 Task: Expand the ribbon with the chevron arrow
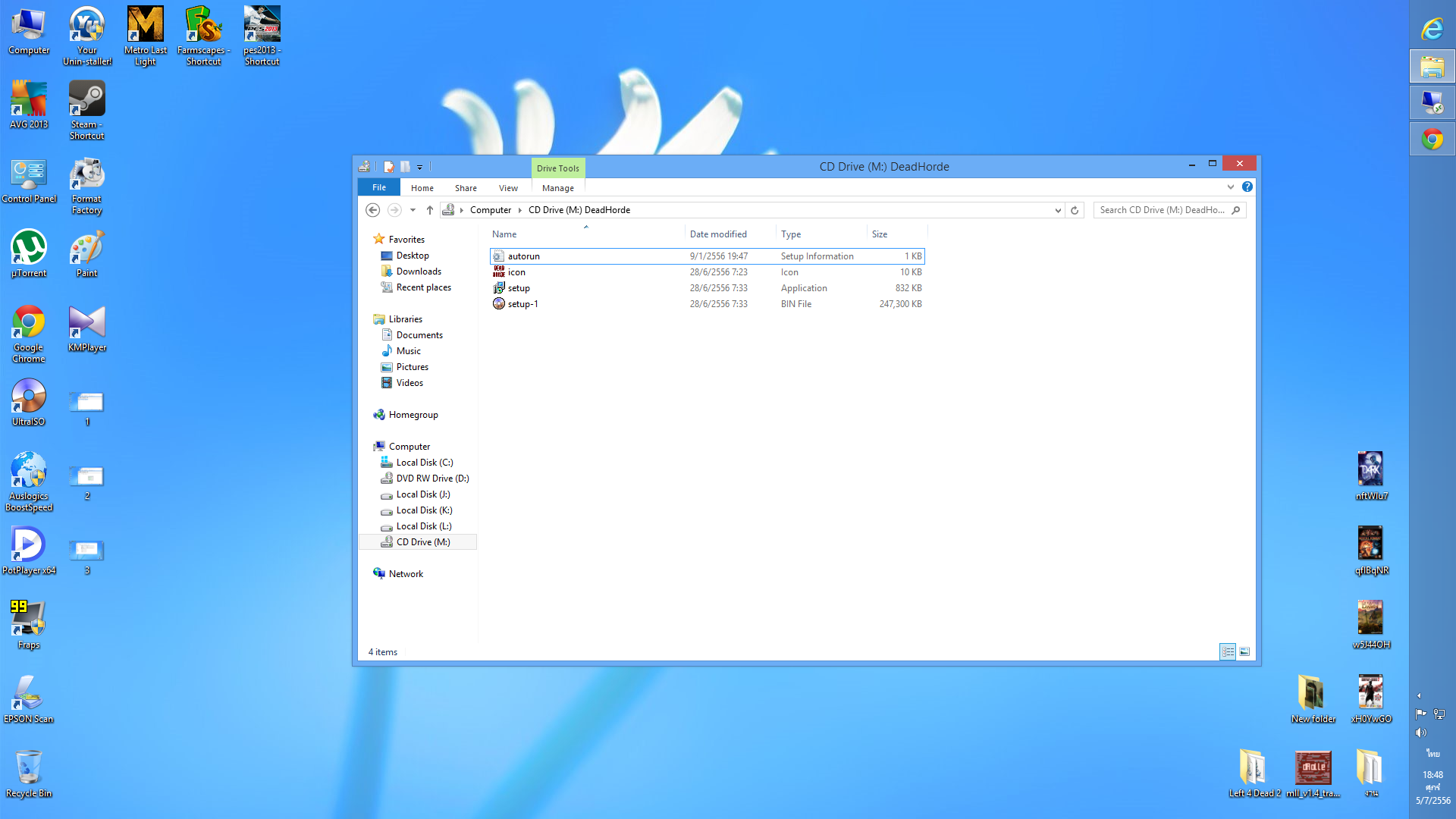[1231, 187]
